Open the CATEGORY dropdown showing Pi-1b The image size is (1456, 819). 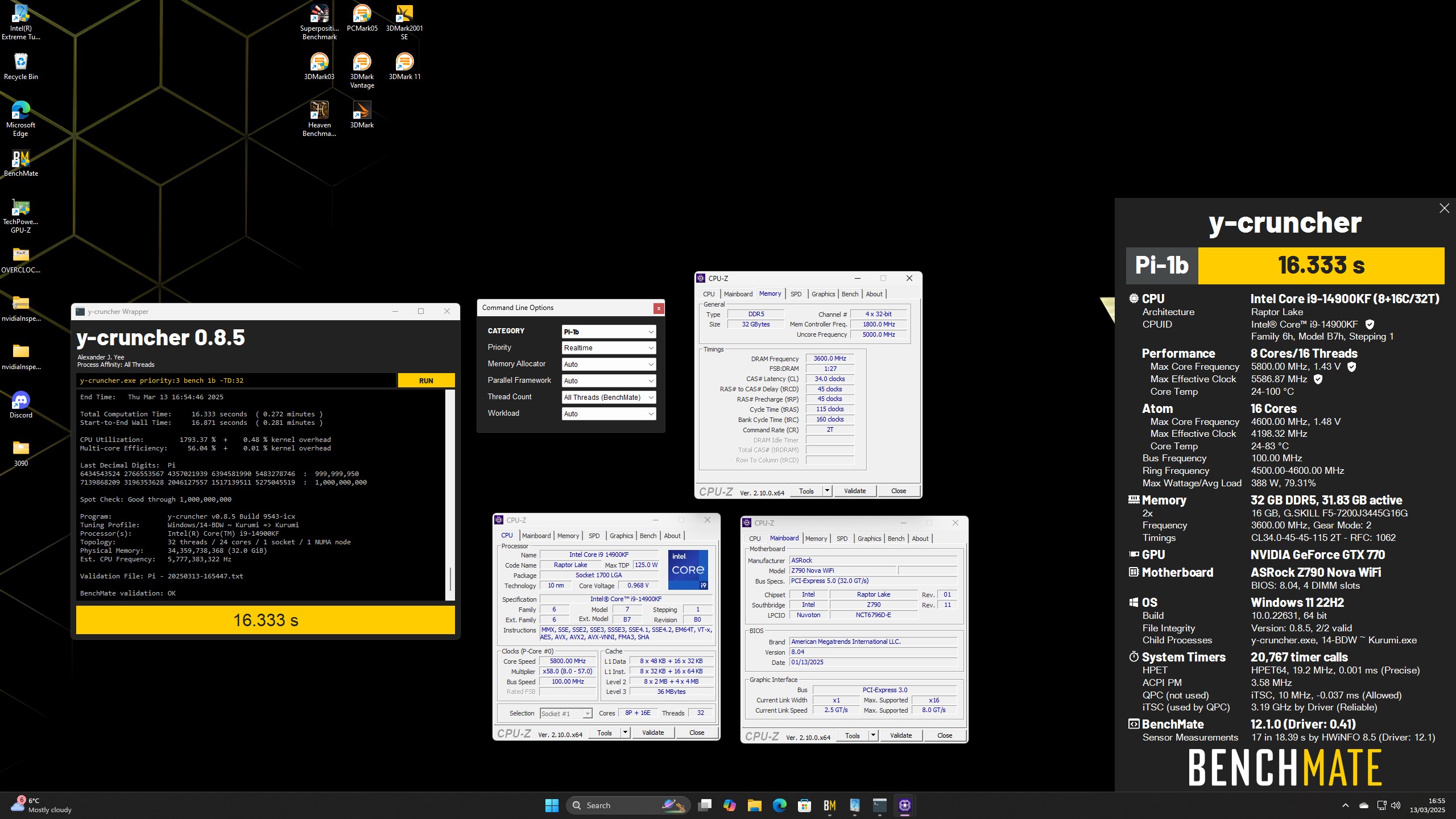[609, 332]
